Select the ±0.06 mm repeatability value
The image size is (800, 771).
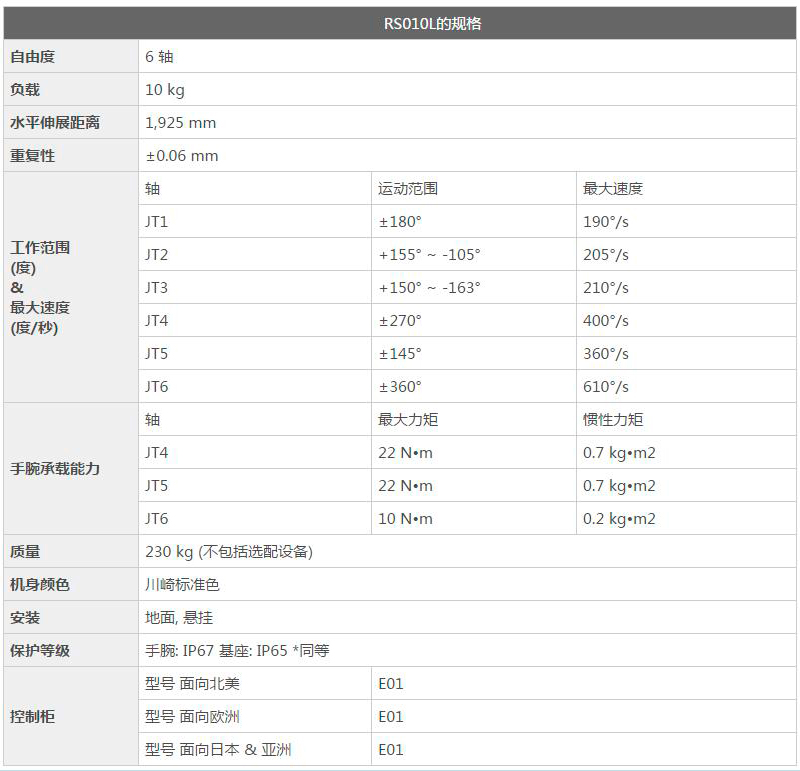182,156
